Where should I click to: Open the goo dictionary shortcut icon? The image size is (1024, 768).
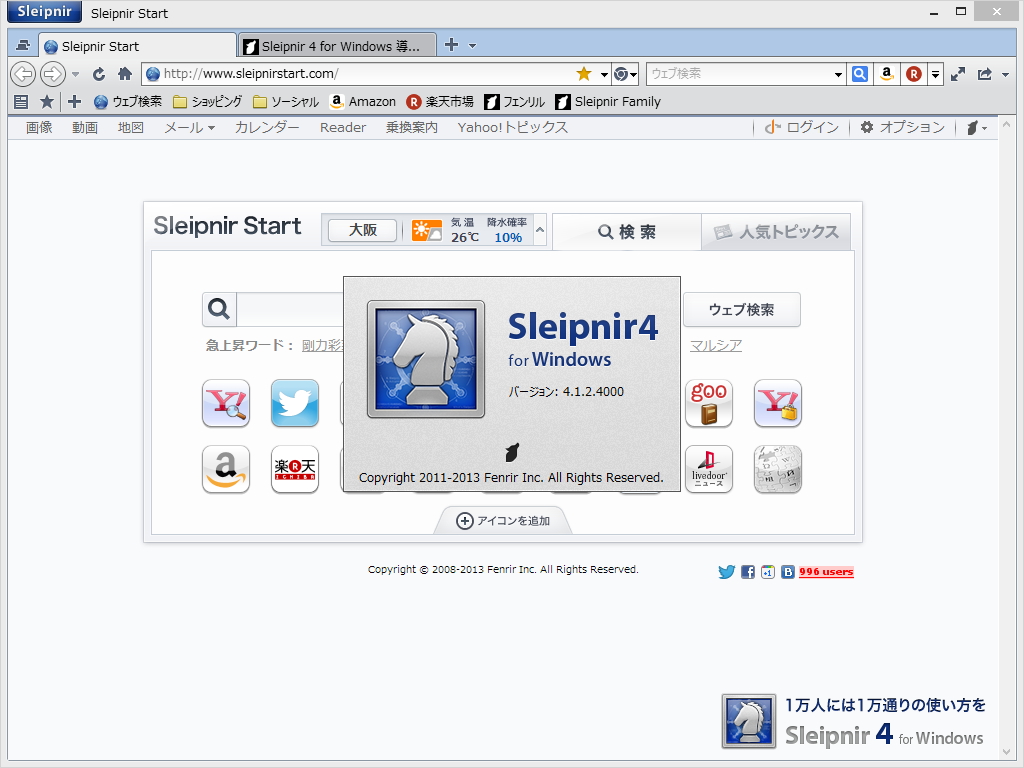pyautogui.click(x=709, y=404)
